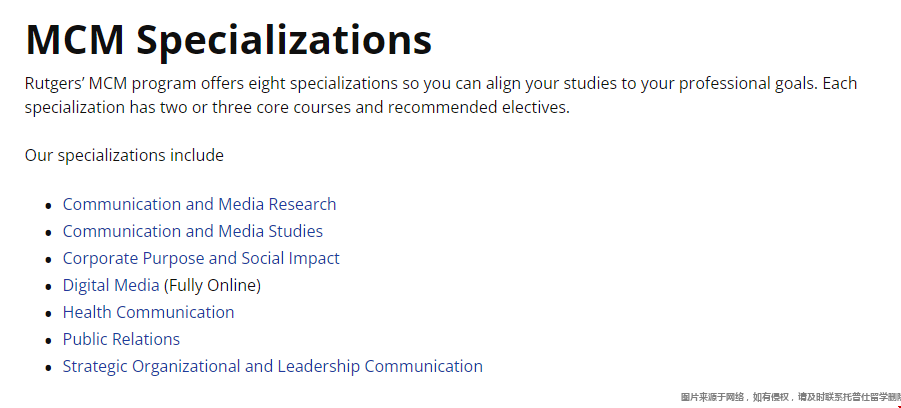This screenshot has height=408, width=901.
Task: Click the bullet before Health Communication
Action: click(49, 314)
